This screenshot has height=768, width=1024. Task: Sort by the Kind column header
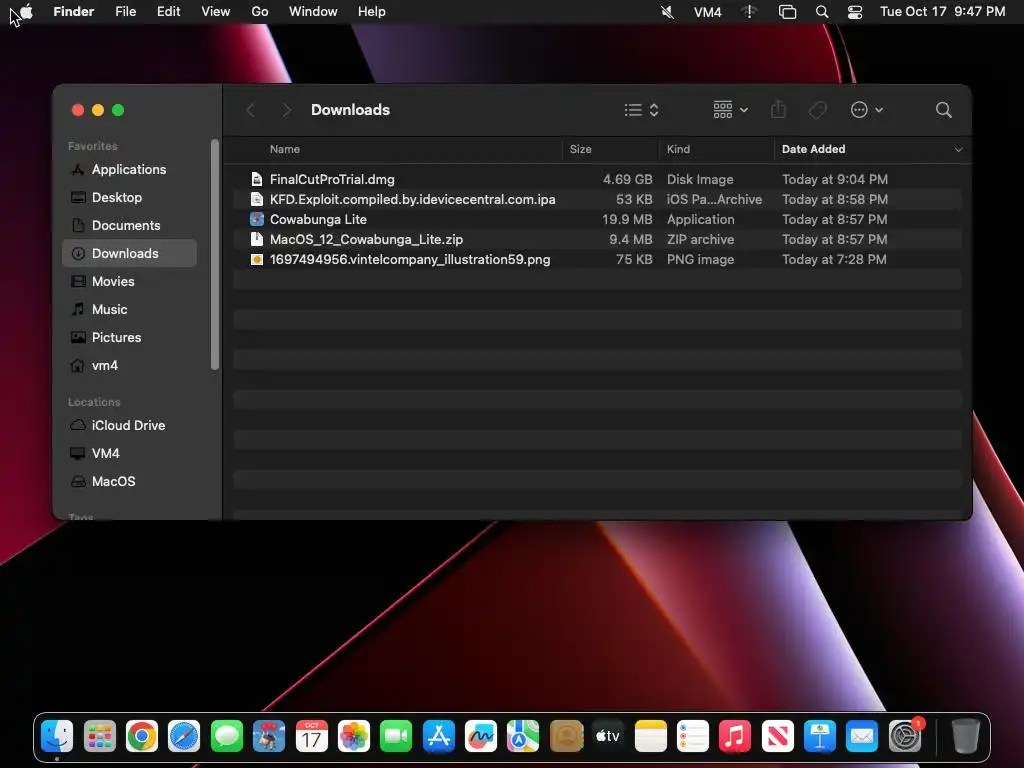click(678, 150)
